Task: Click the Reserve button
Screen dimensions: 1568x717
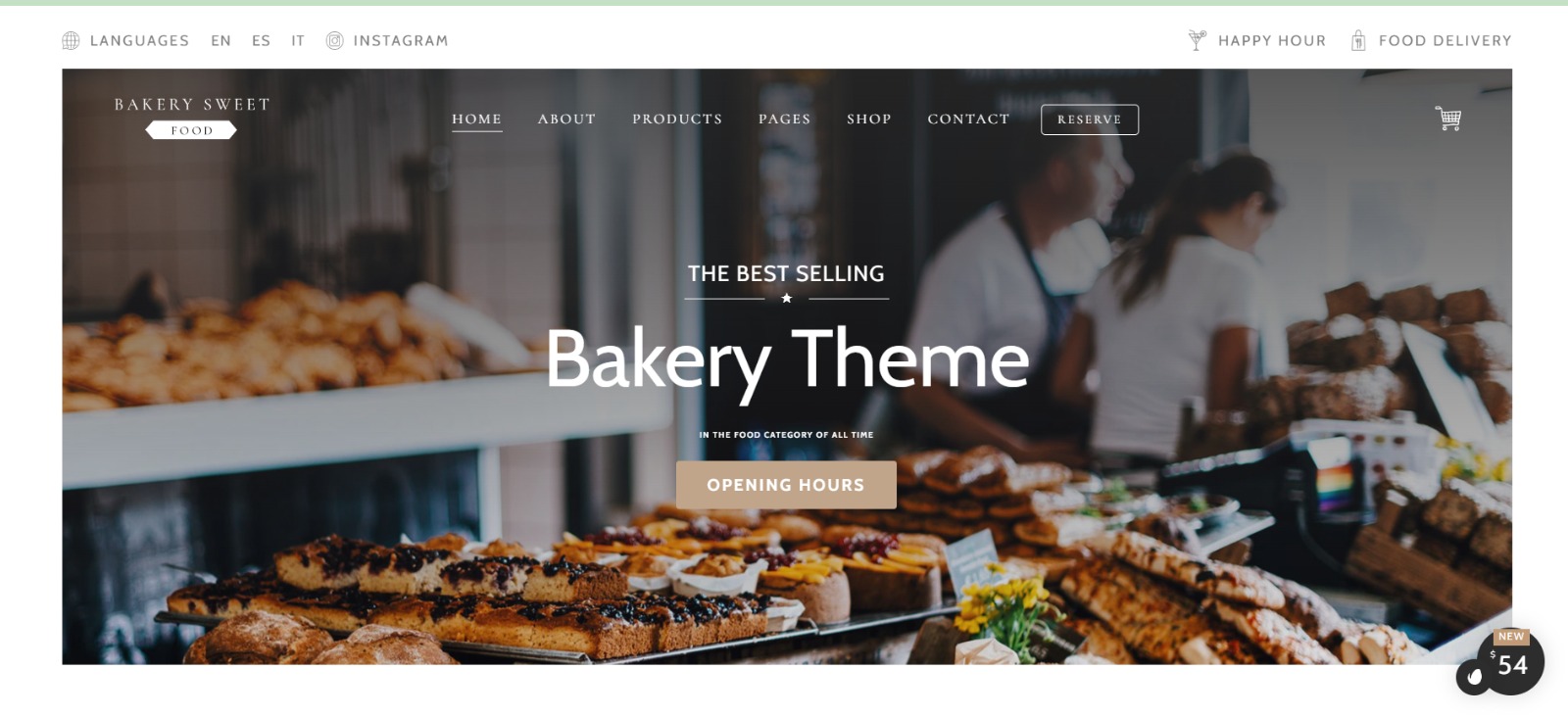Action: 1090,119
